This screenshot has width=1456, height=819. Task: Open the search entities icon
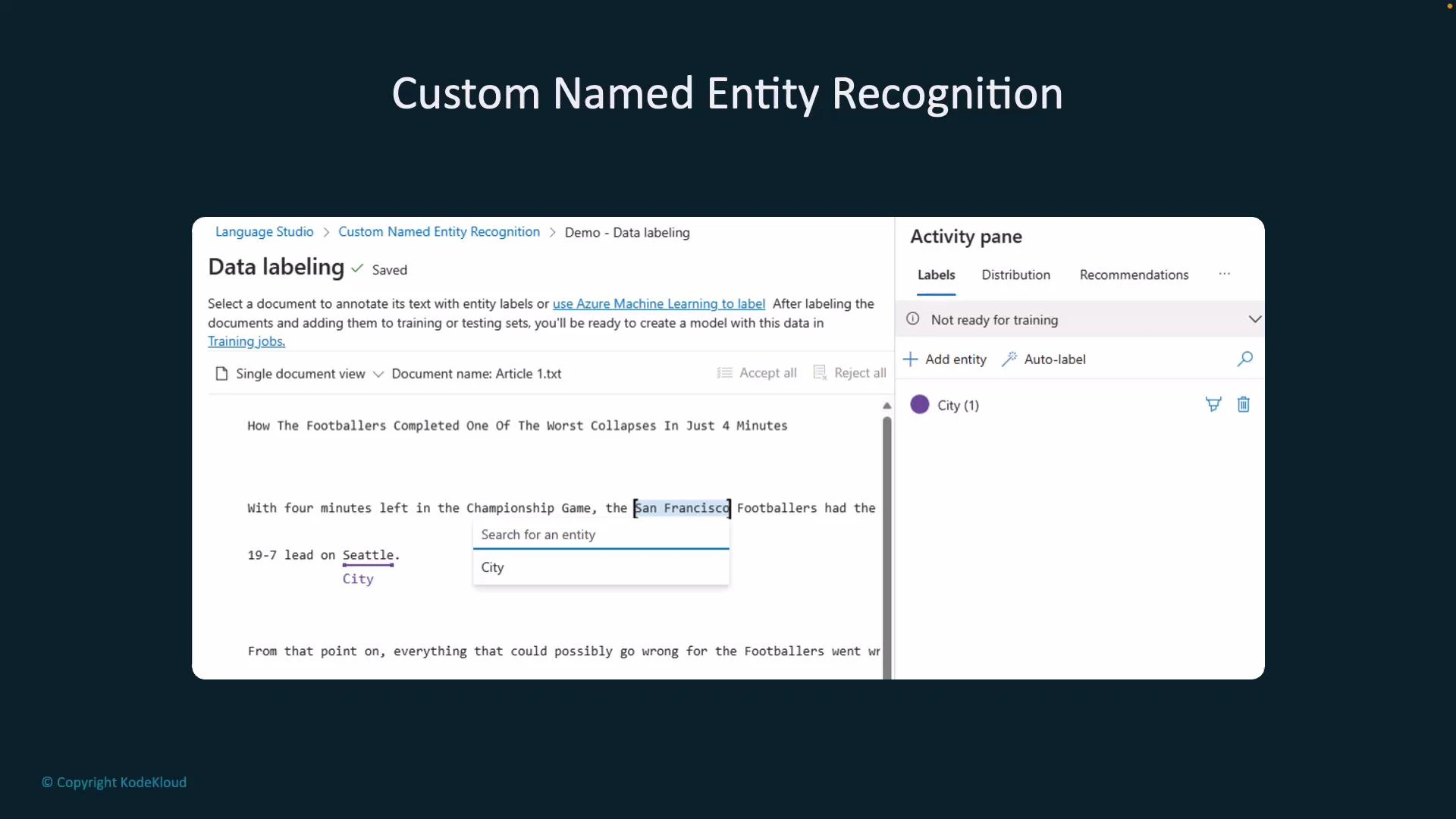click(x=1244, y=359)
